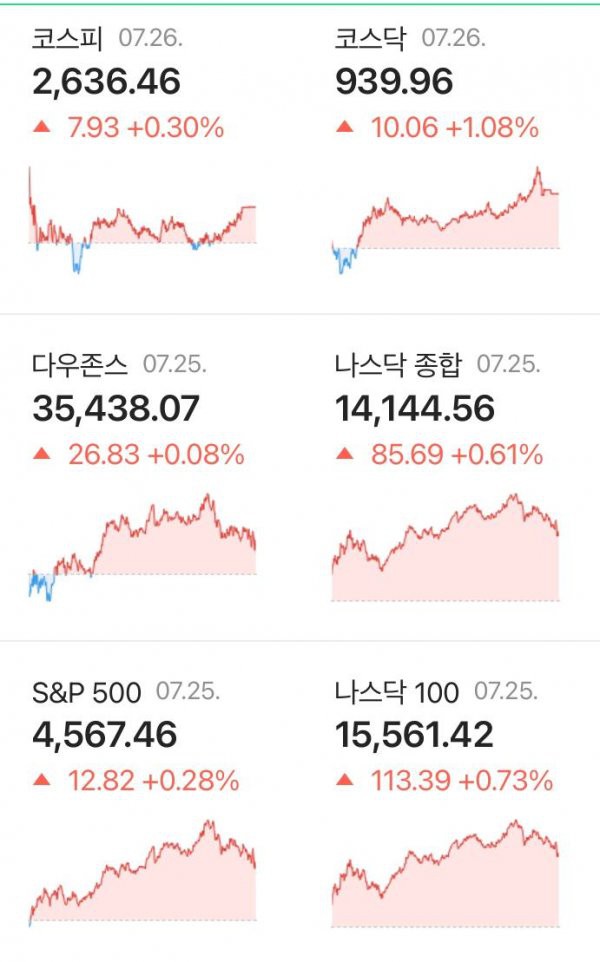Select the 나스닥 종합 intraday chart
The height and width of the screenshot is (962, 600).
[445, 547]
